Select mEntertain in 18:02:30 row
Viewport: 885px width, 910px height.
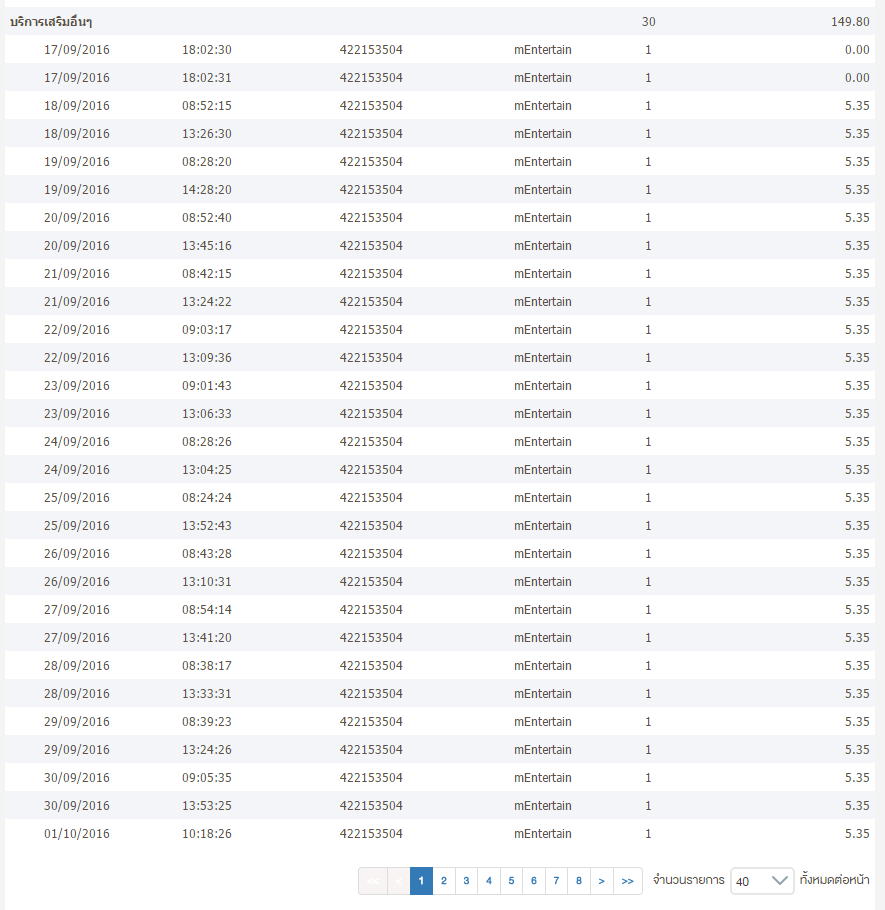[543, 50]
